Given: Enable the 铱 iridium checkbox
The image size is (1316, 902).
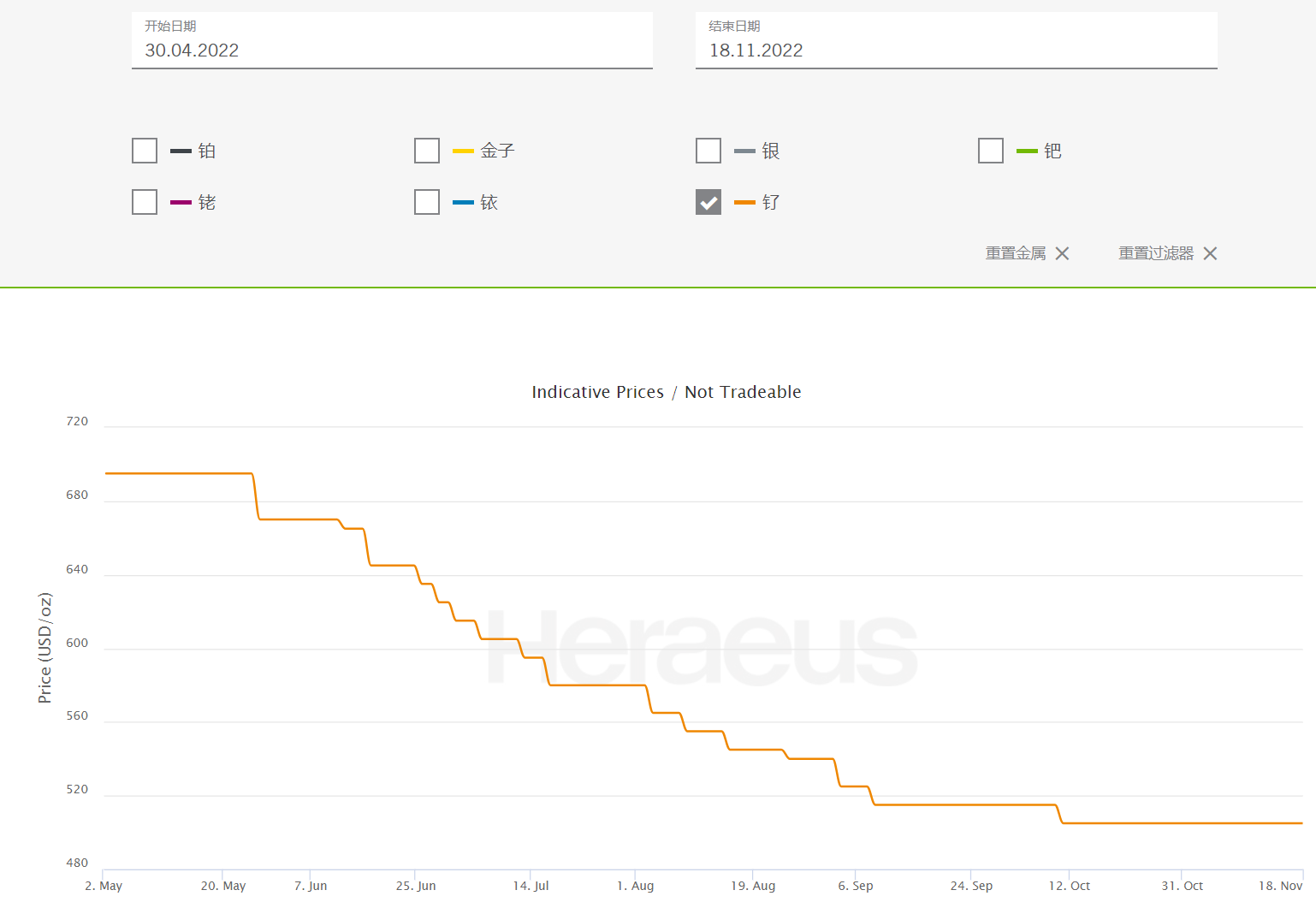Looking at the screenshot, I should [x=427, y=202].
